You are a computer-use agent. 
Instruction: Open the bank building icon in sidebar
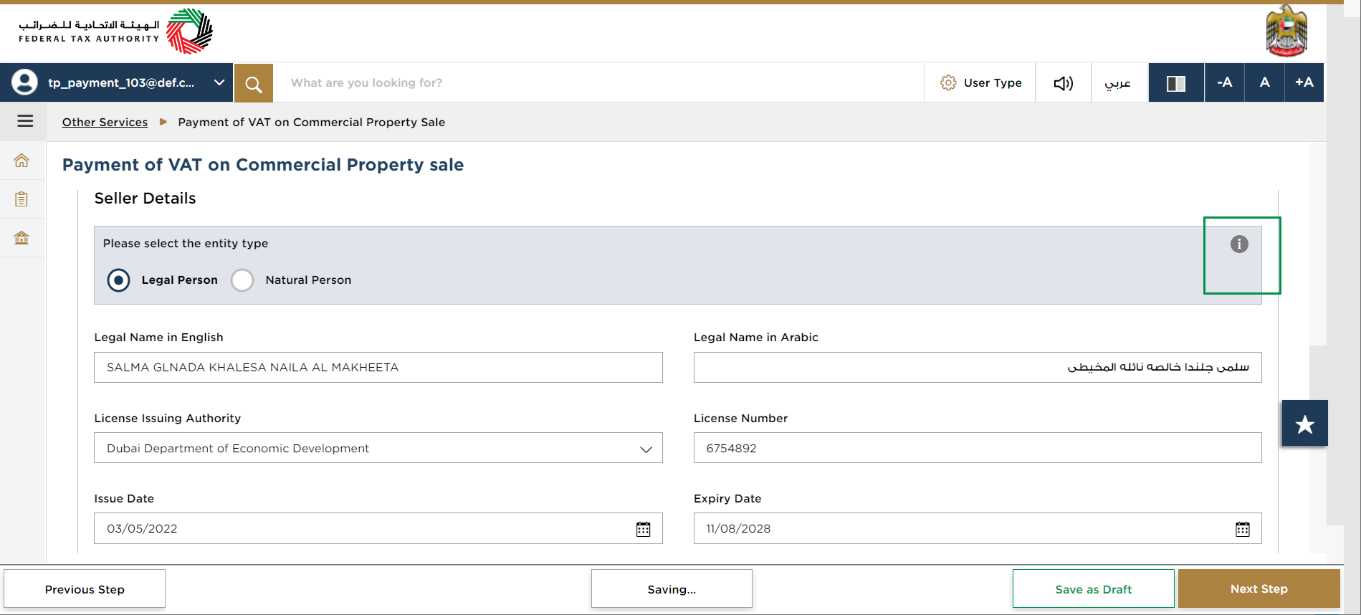(22, 238)
